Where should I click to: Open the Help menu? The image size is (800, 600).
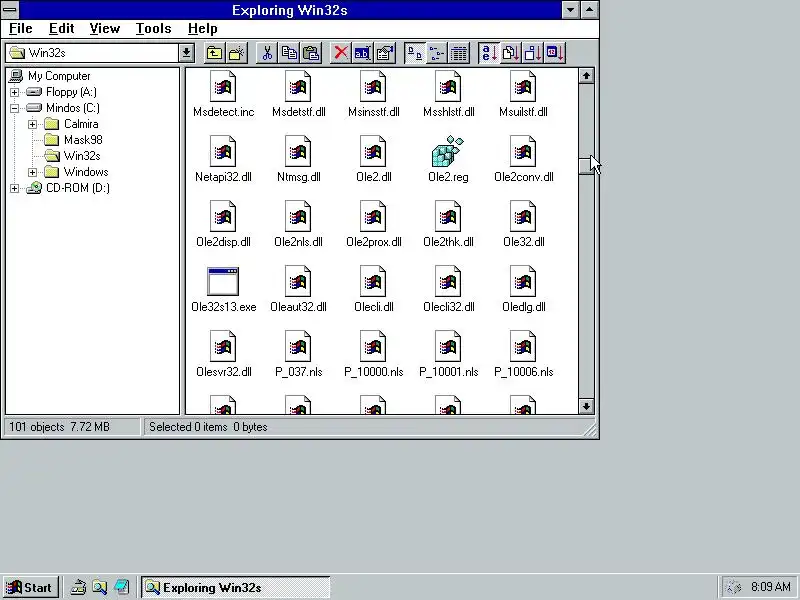tap(203, 29)
